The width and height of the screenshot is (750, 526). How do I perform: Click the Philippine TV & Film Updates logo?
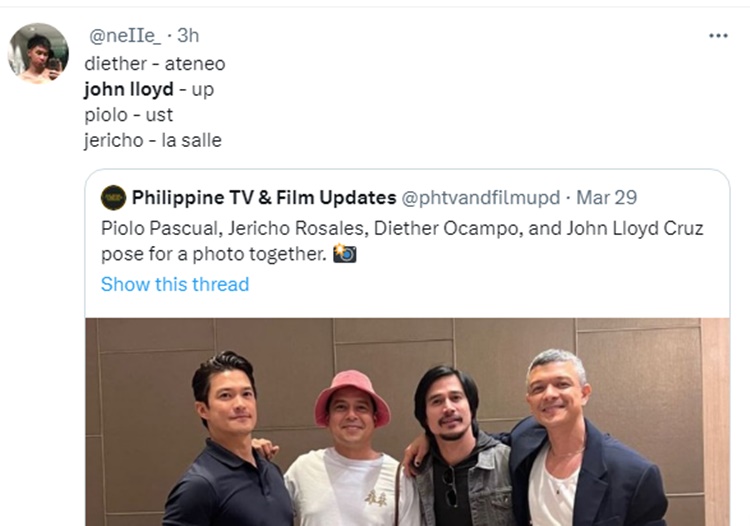(x=114, y=197)
